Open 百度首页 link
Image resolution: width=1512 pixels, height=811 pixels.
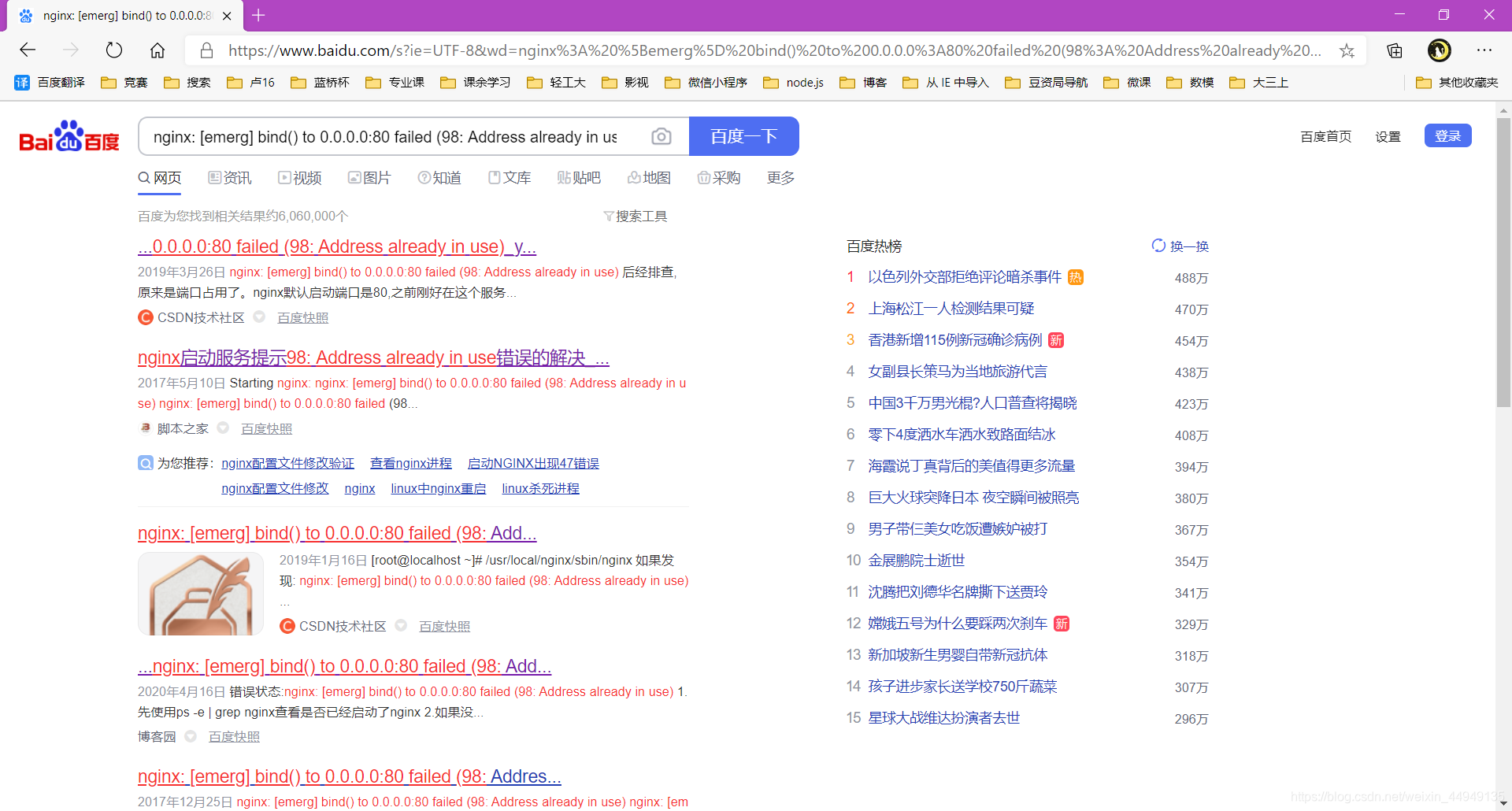(1325, 137)
